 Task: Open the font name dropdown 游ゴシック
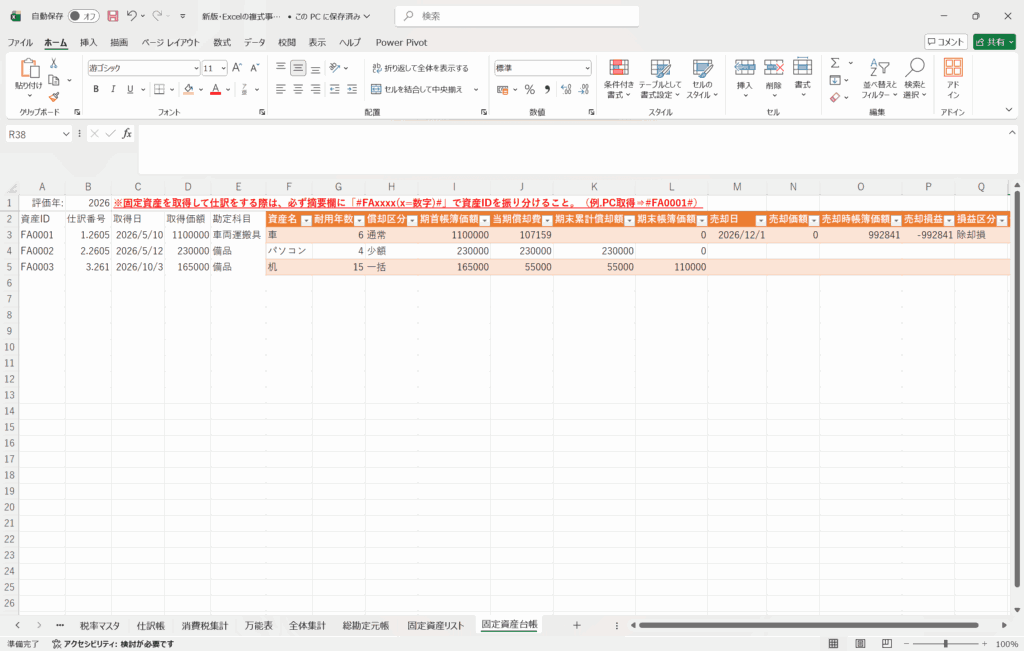click(x=195, y=68)
